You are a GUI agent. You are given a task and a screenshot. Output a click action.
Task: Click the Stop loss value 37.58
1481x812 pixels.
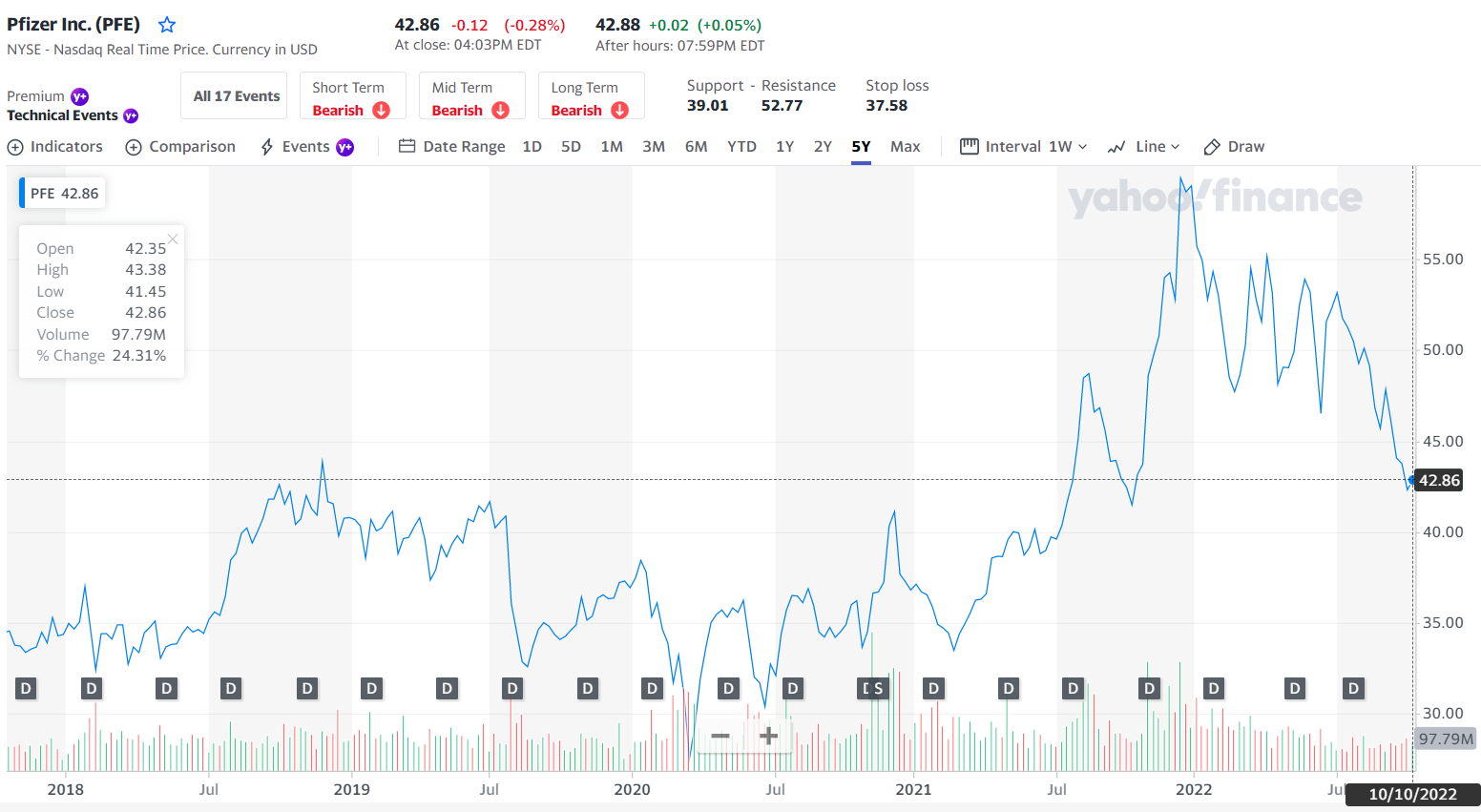(887, 106)
